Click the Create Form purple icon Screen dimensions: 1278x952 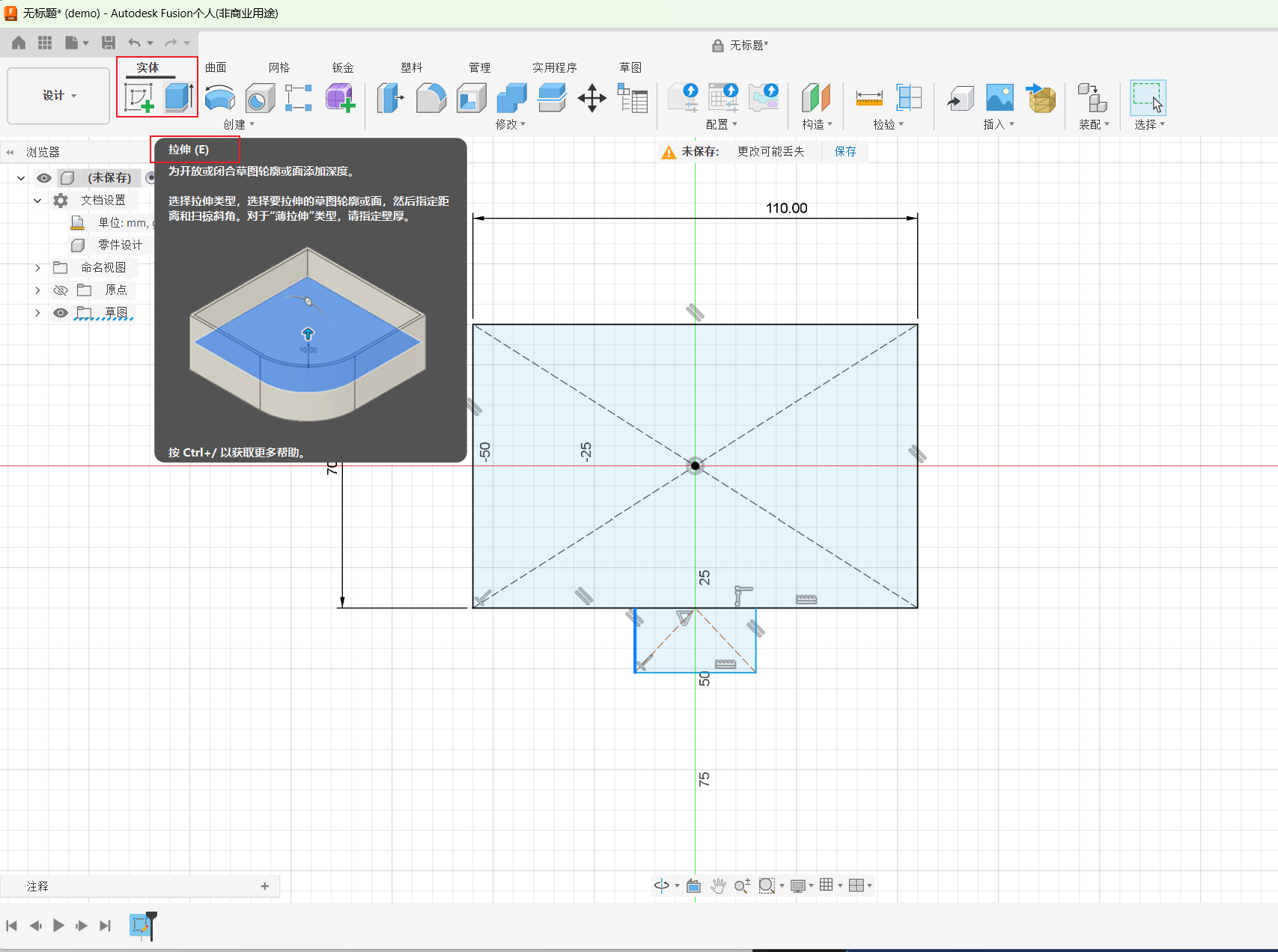(x=340, y=98)
